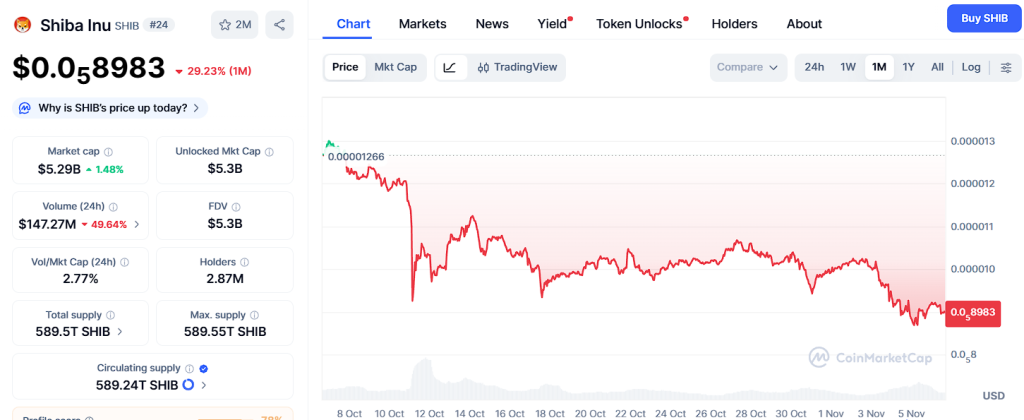The width and height of the screenshot is (1024, 420).
Task: Open chart settings filter icon
Action: 1006,67
